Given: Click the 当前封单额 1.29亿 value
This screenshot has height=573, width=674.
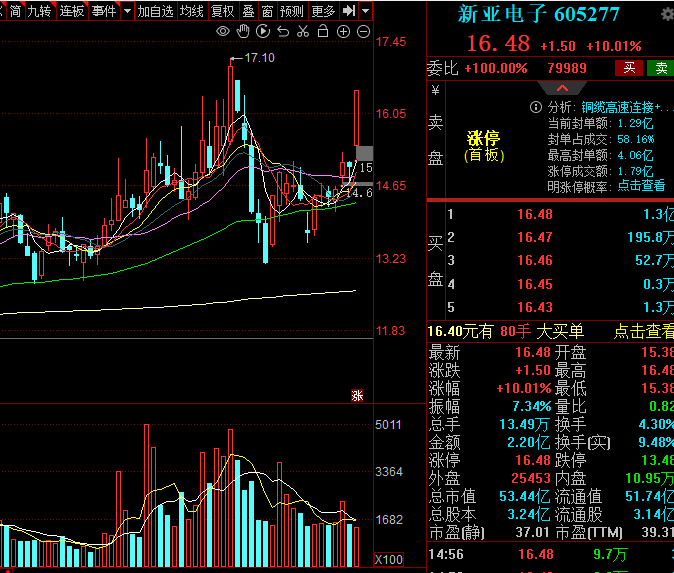Looking at the screenshot, I should [635, 123].
